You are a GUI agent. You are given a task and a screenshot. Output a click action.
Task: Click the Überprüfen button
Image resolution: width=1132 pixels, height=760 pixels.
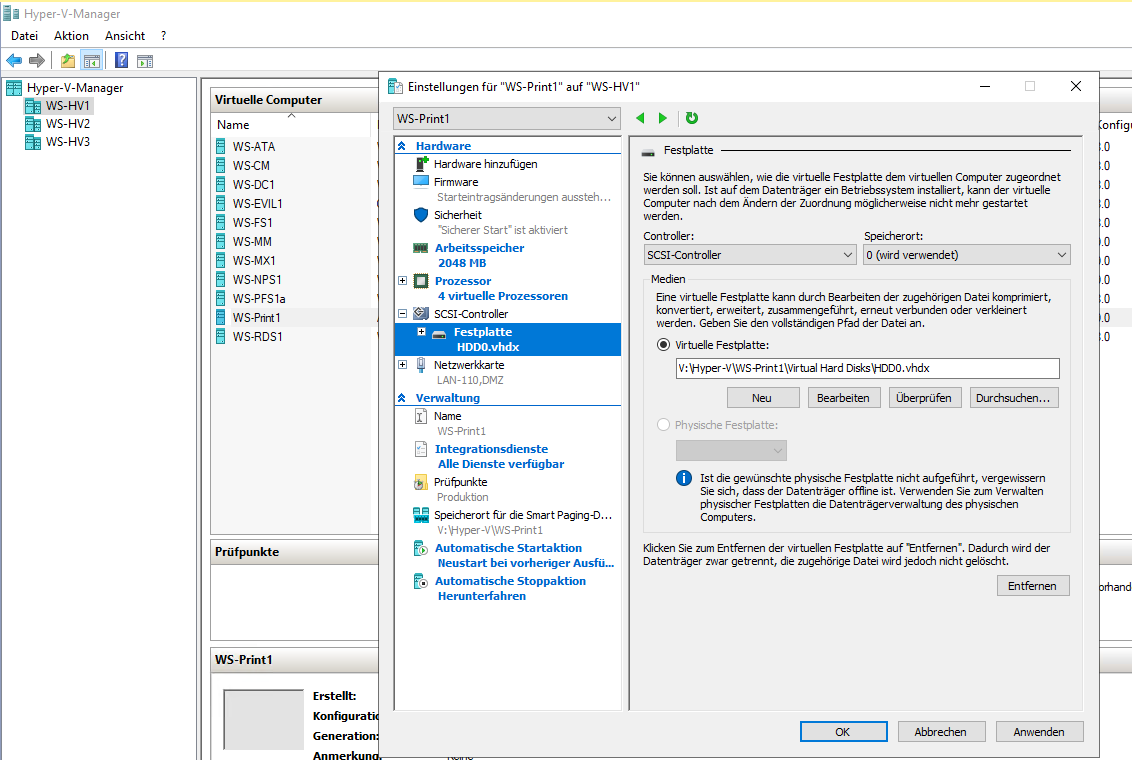(924, 398)
